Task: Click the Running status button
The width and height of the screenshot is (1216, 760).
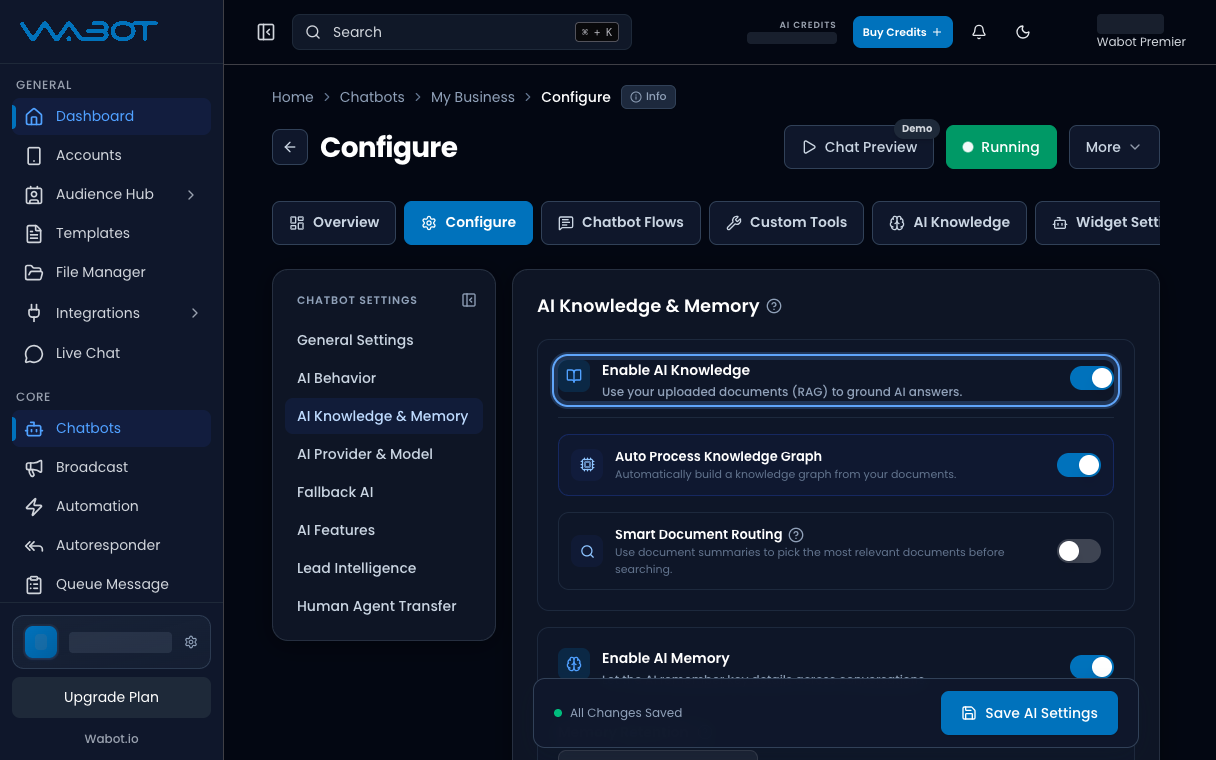Action: tap(1001, 147)
